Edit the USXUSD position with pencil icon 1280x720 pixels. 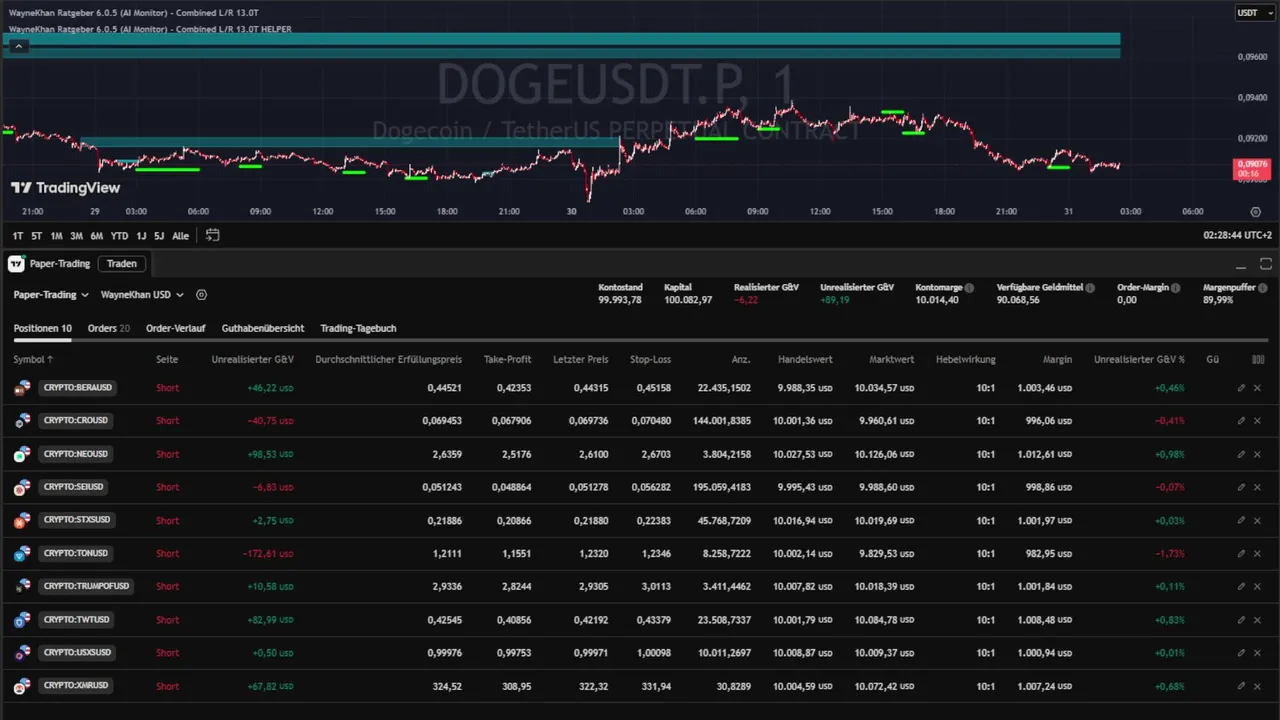(1241, 653)
